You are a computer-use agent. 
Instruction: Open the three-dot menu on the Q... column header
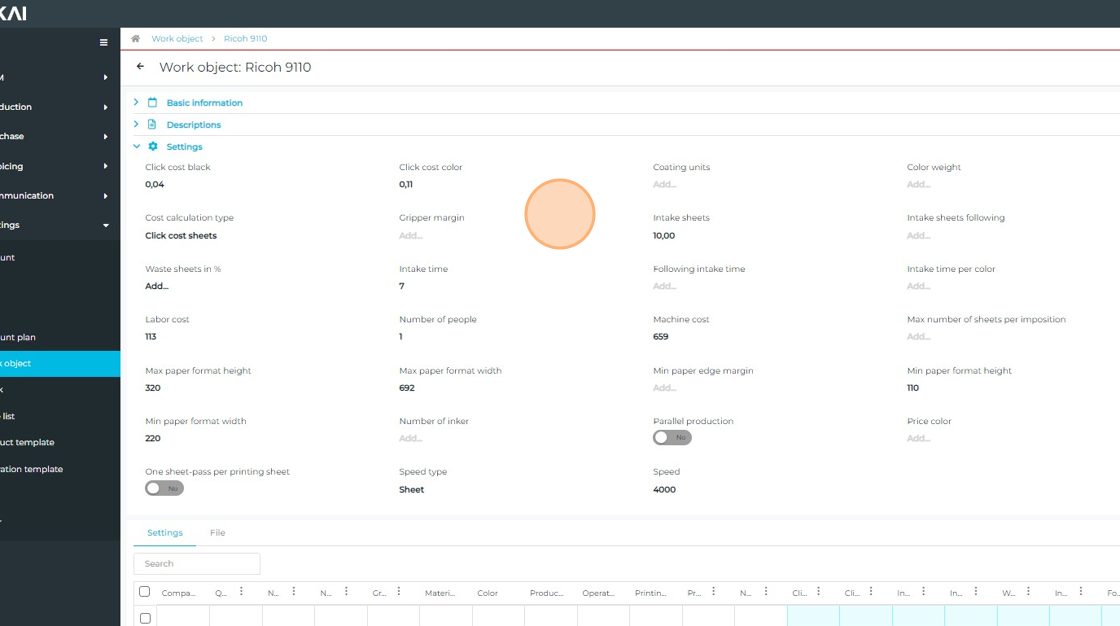click(x=241, y=592)
